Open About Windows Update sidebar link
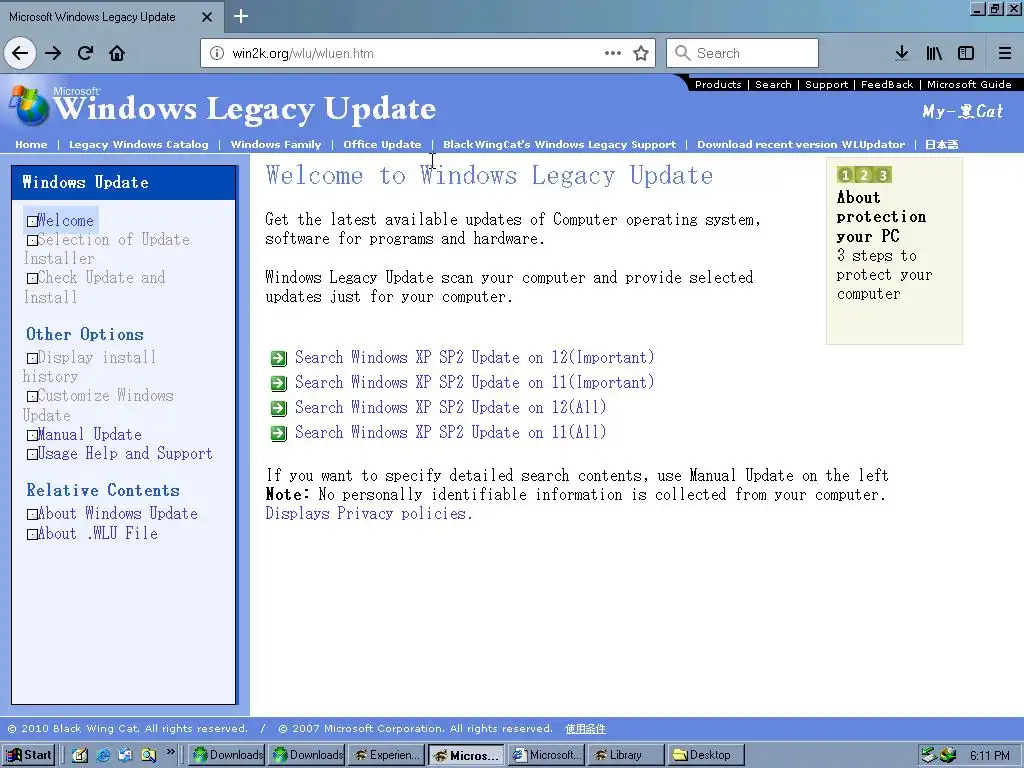This screenshot has width=1024, height=768. point(118,513)
